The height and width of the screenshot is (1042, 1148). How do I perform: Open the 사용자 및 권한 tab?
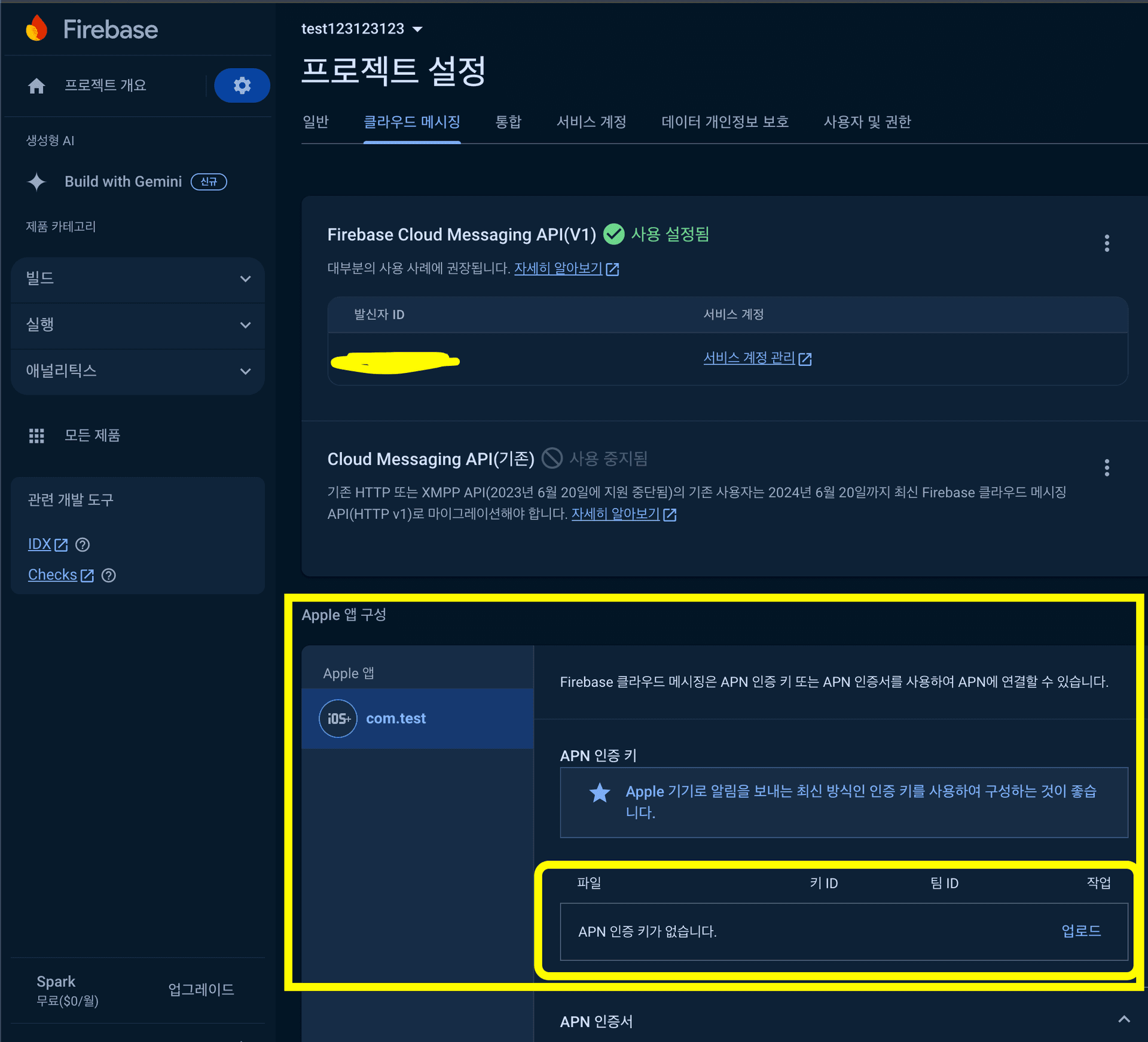(x=867, y=122)
